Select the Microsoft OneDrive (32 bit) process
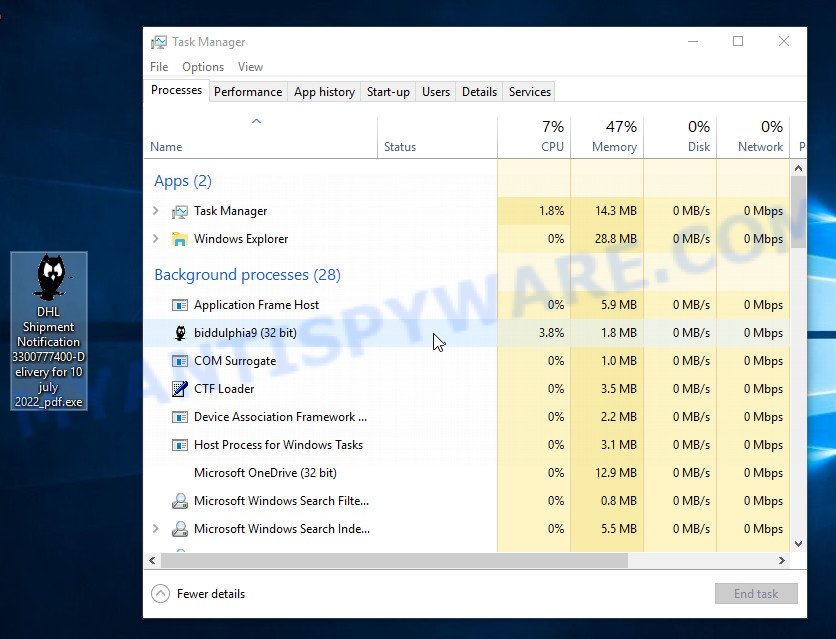 (x=265, y=473)
